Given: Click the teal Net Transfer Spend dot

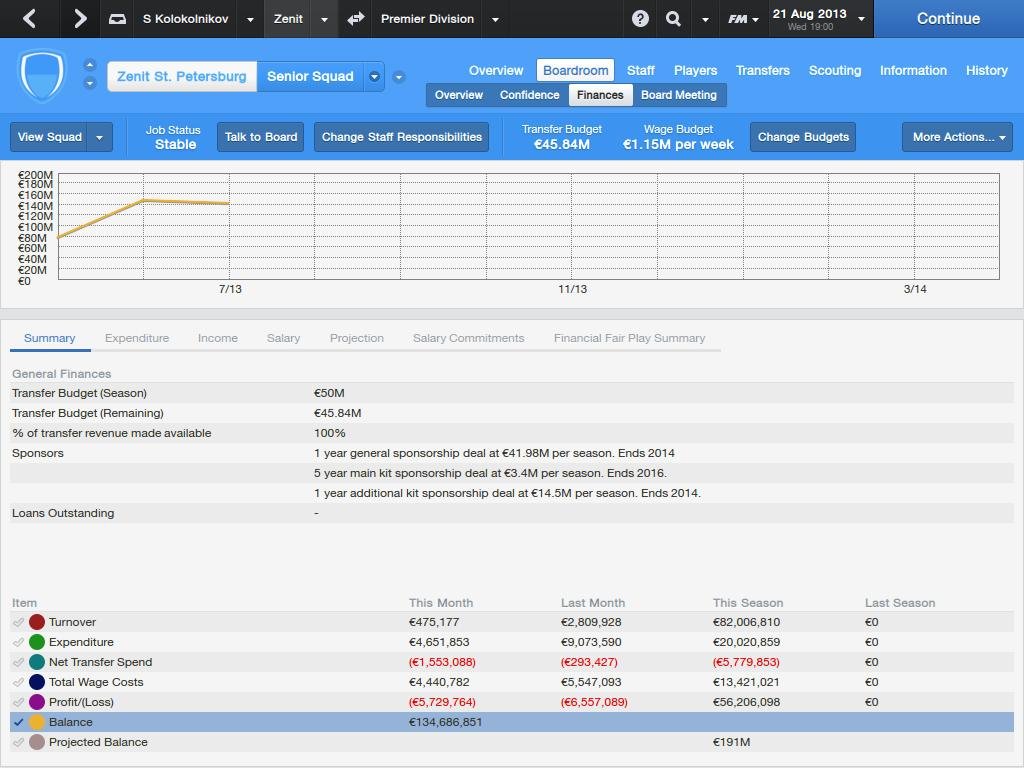Looking at the screenshot, I should point(37,662).
